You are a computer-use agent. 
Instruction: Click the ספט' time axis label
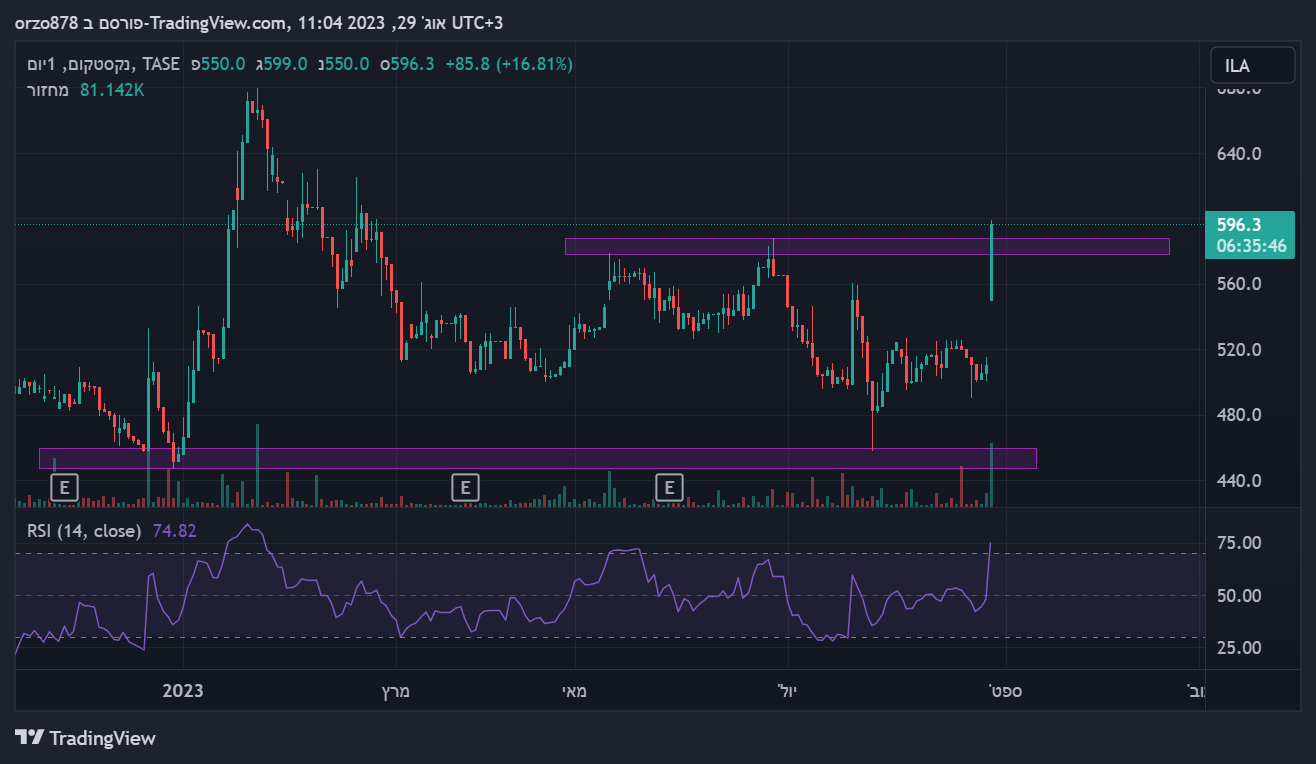tap(1005, 691)
